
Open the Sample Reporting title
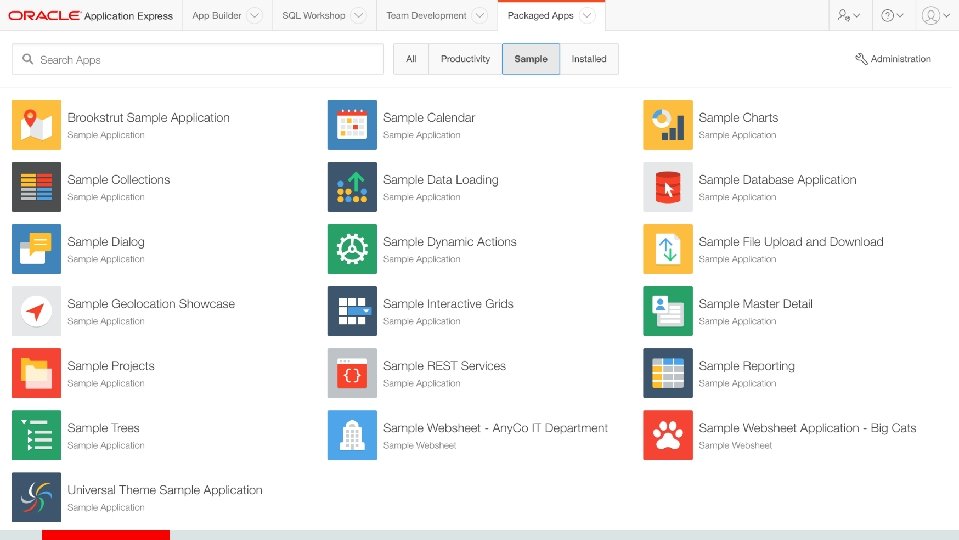pos(746,366)
